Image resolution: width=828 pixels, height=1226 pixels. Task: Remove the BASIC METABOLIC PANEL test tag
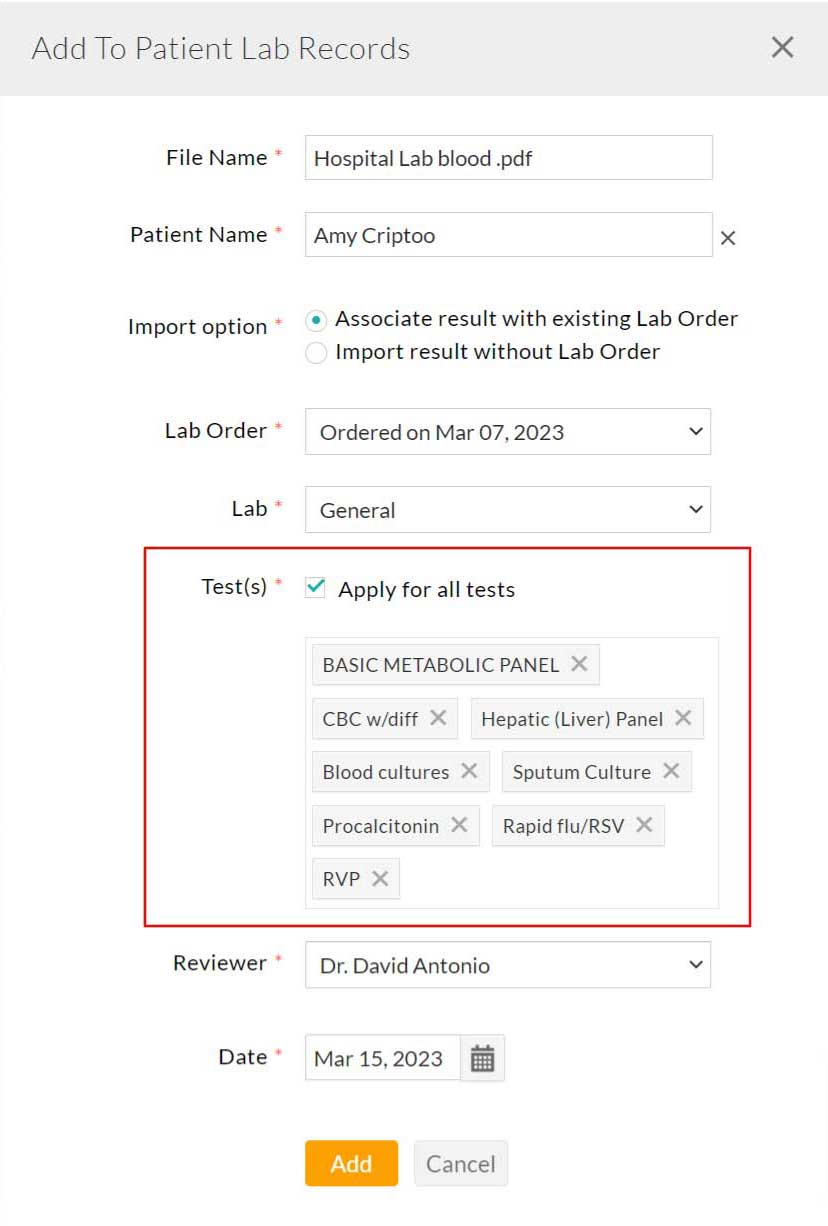[579, 662]
